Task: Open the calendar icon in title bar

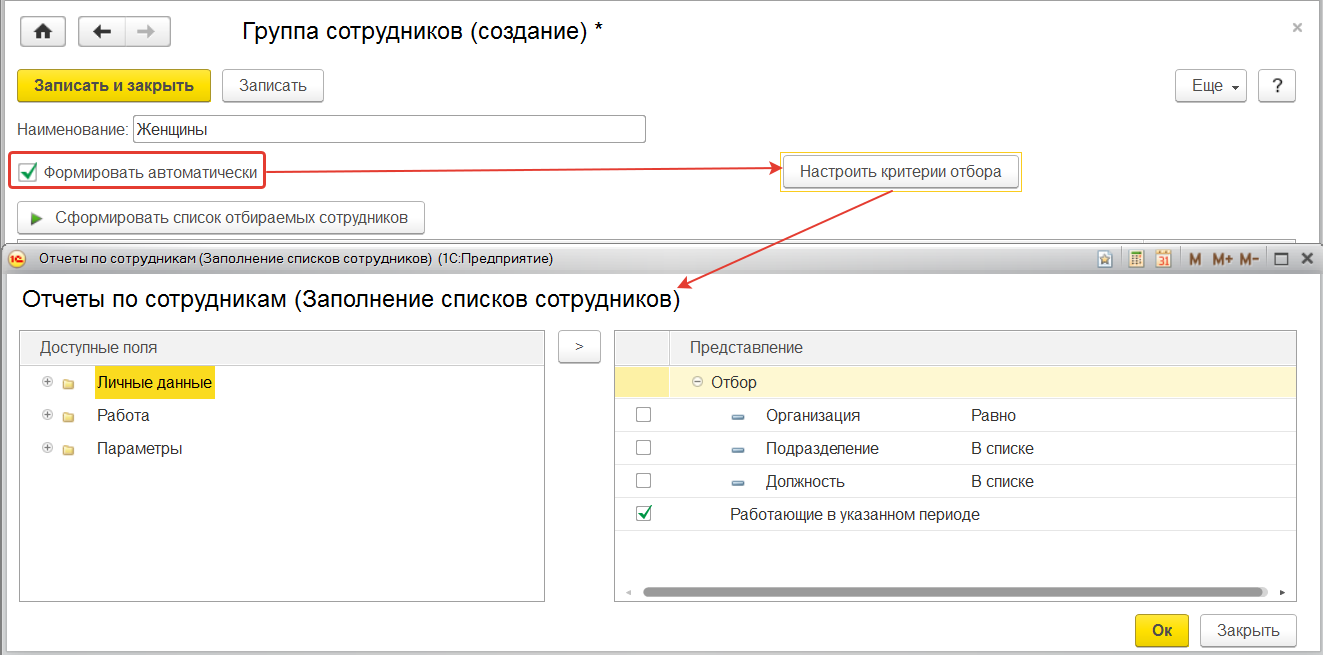Action: (x=1163, y=259)
